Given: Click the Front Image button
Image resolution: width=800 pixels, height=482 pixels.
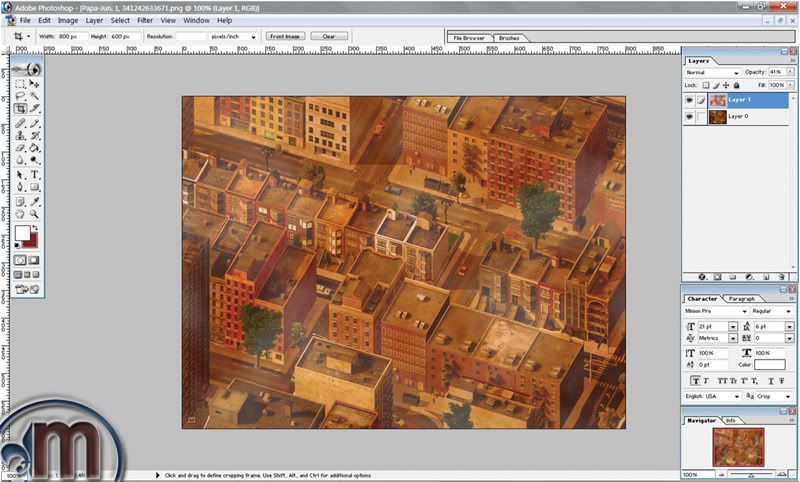Looking at the screenshot, I should [x=285, y=36].
